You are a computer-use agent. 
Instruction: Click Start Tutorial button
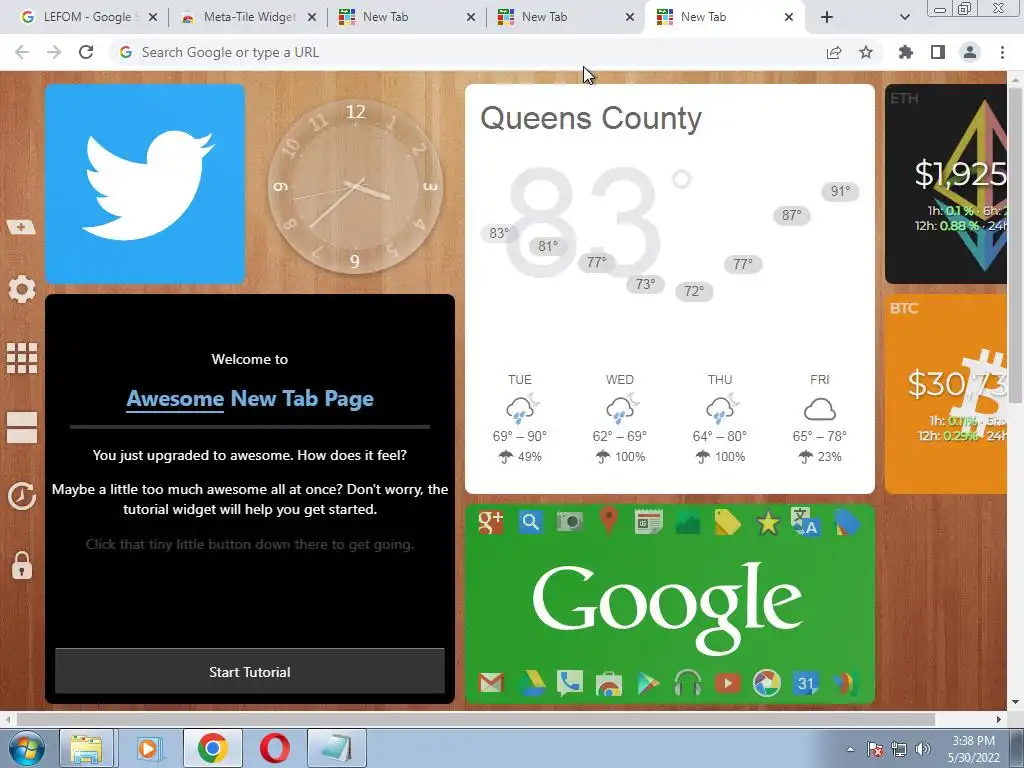(249, 671)
